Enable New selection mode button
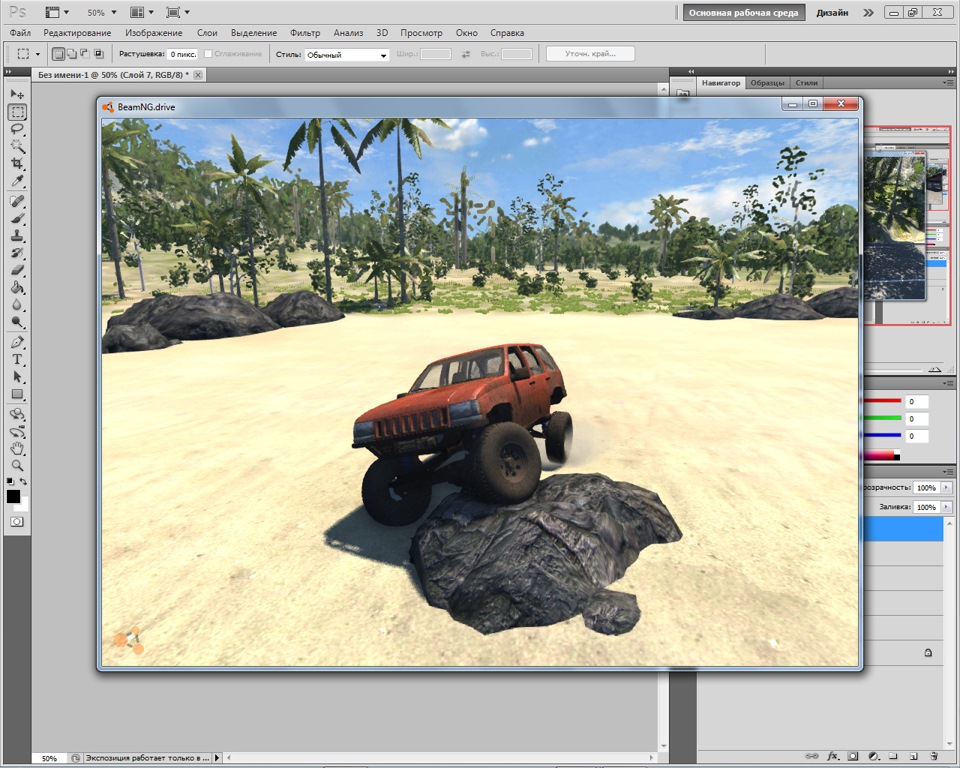This screenshot has width=960, height=768. 58,54
